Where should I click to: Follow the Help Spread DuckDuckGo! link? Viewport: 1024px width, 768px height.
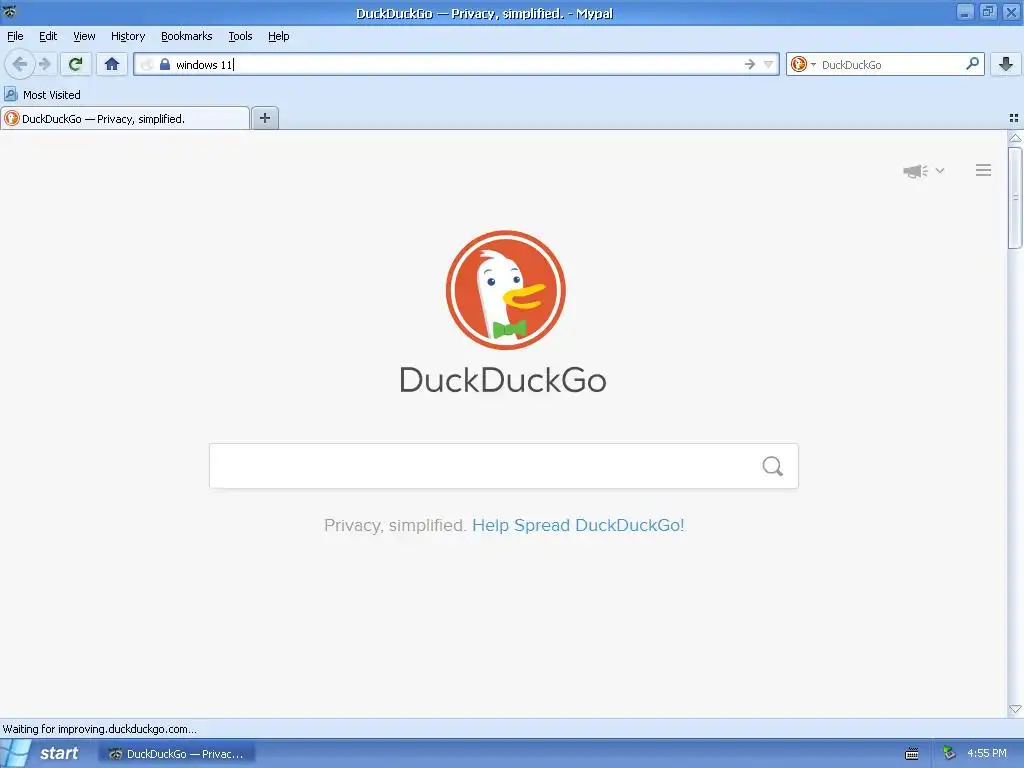coord(578,525)
